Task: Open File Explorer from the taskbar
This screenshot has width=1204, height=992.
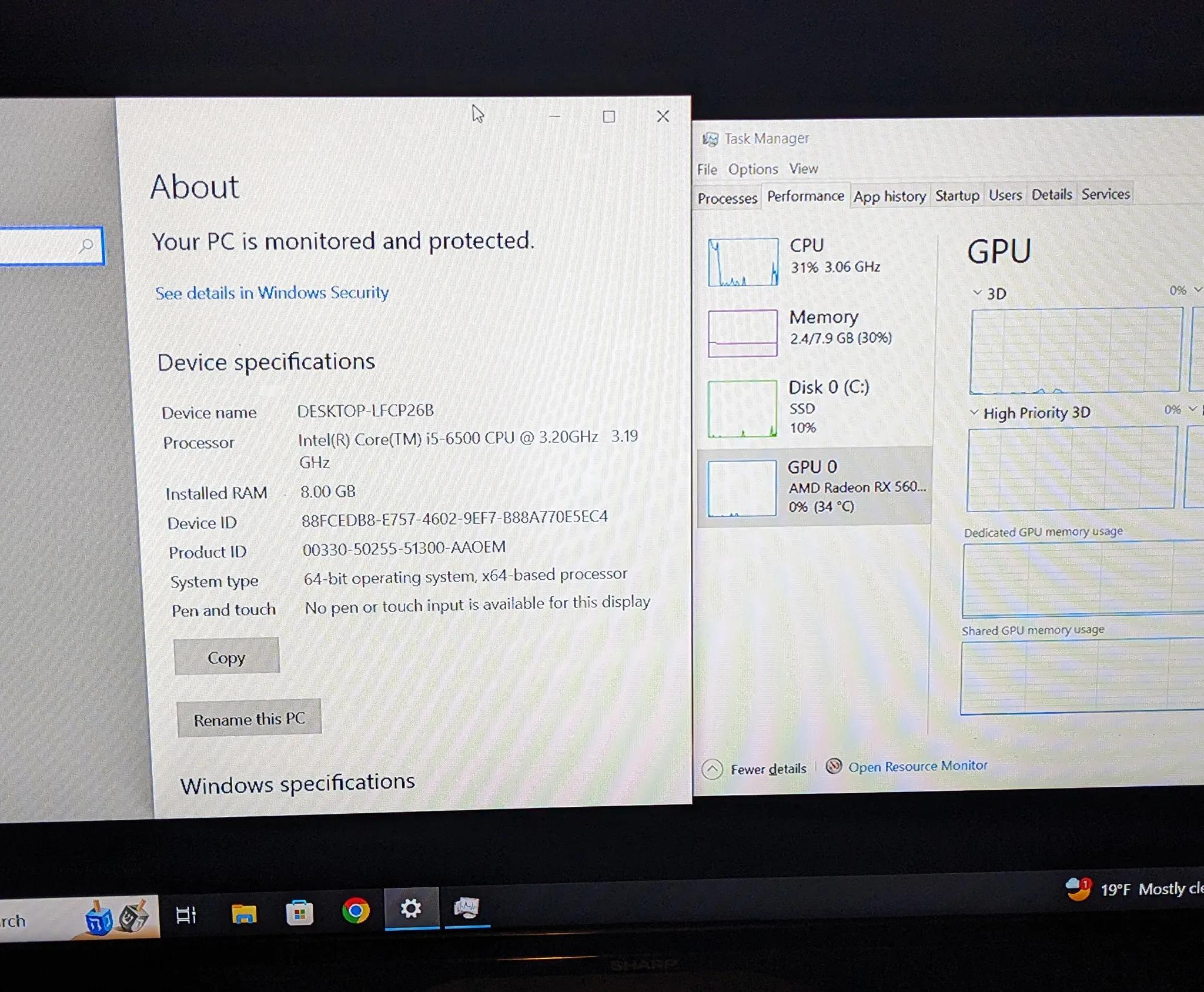Action: (243, 913)
